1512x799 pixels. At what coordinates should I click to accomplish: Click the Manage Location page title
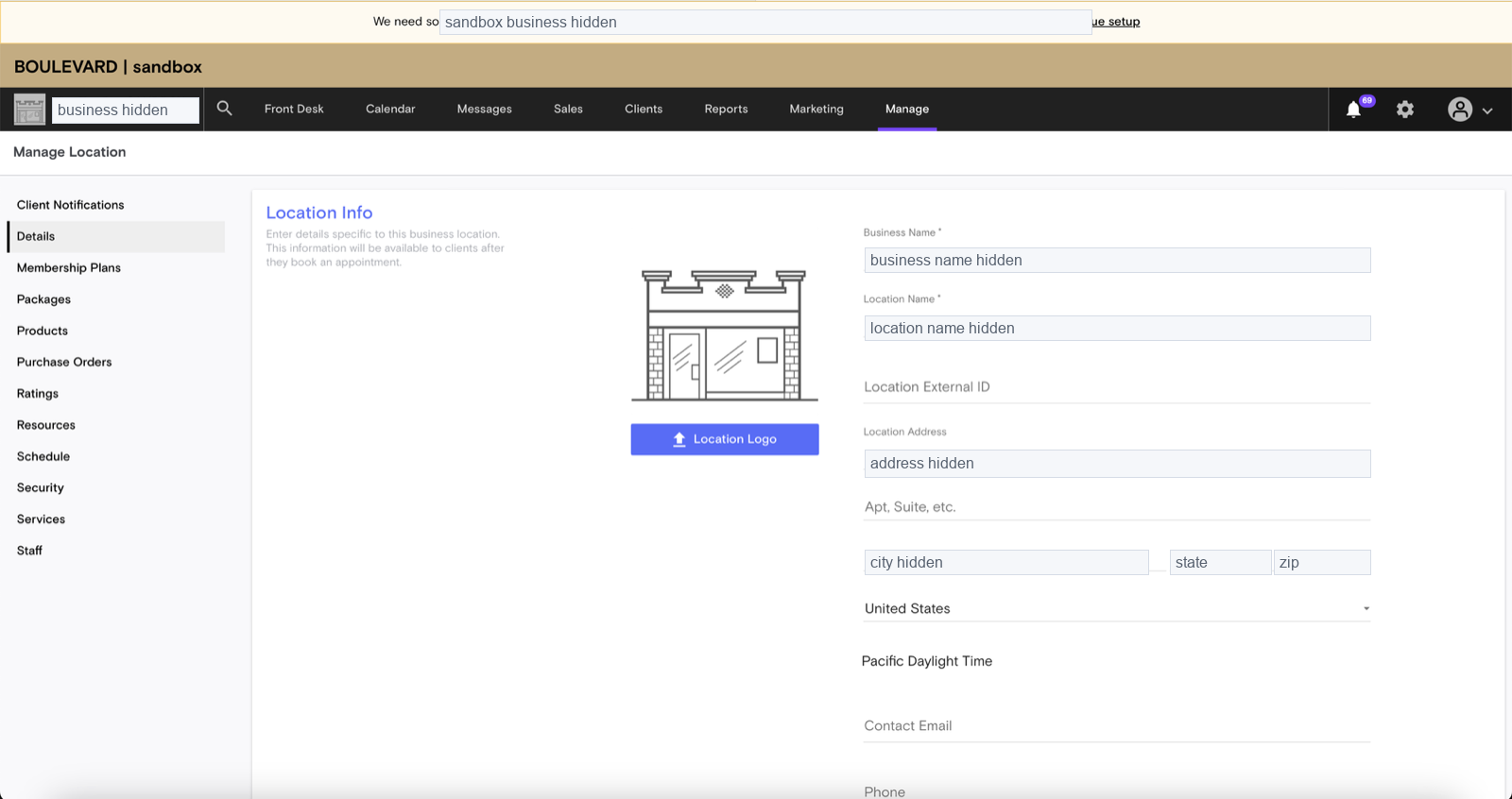pyautogui.click(x=70, y=152)
